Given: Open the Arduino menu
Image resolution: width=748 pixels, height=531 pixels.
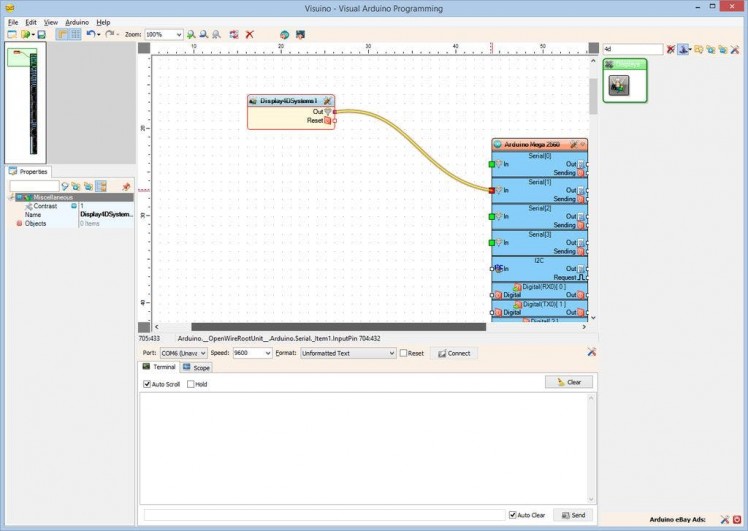Looking at the screenshot, I should point(76,21).
